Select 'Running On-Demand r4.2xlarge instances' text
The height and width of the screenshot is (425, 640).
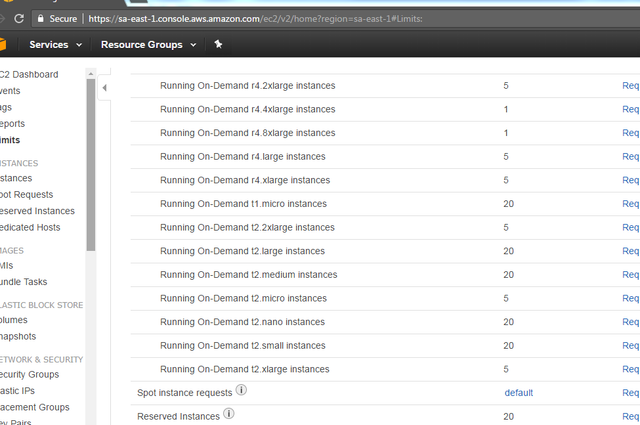click(x=247, y=86)
